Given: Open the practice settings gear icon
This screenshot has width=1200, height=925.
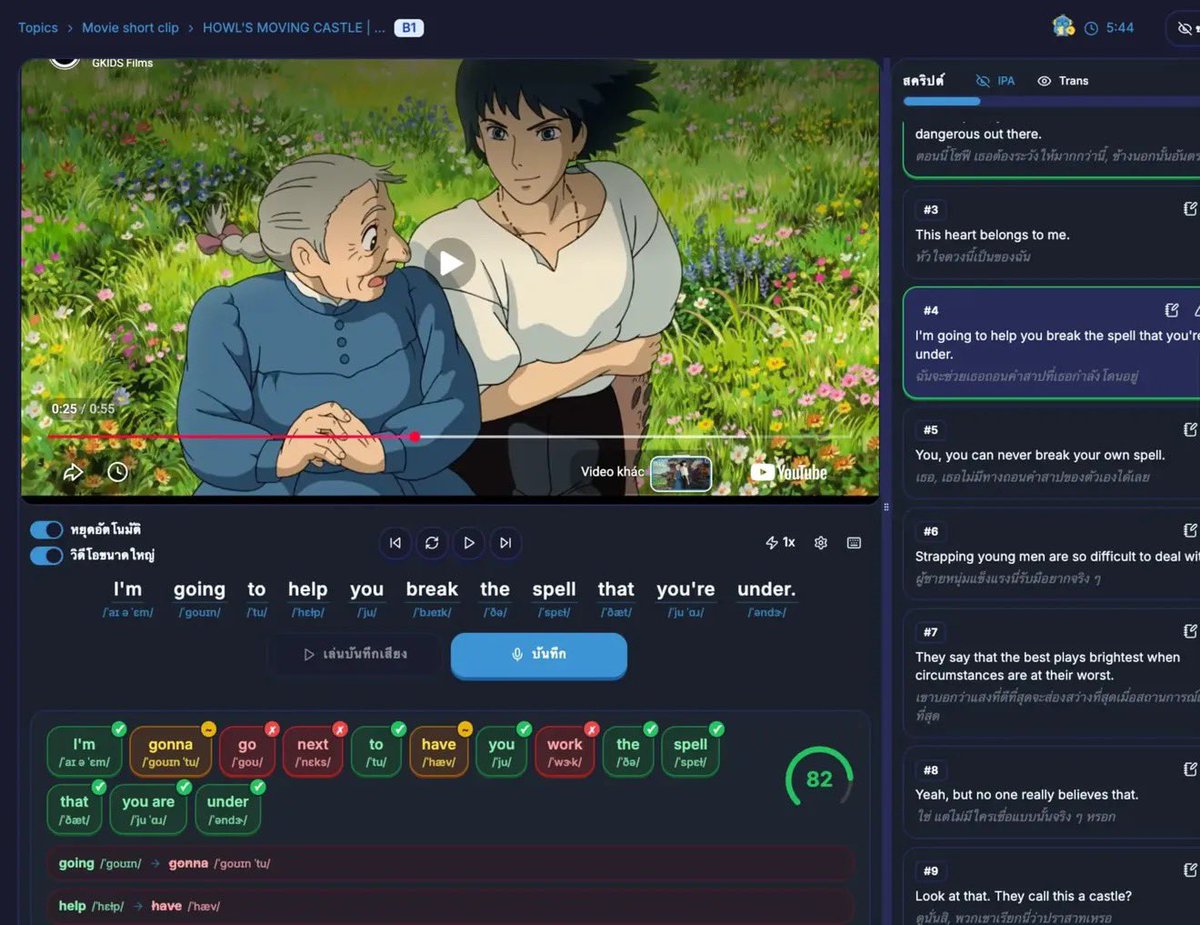Looking at the screenshot, I should (821, 543).
